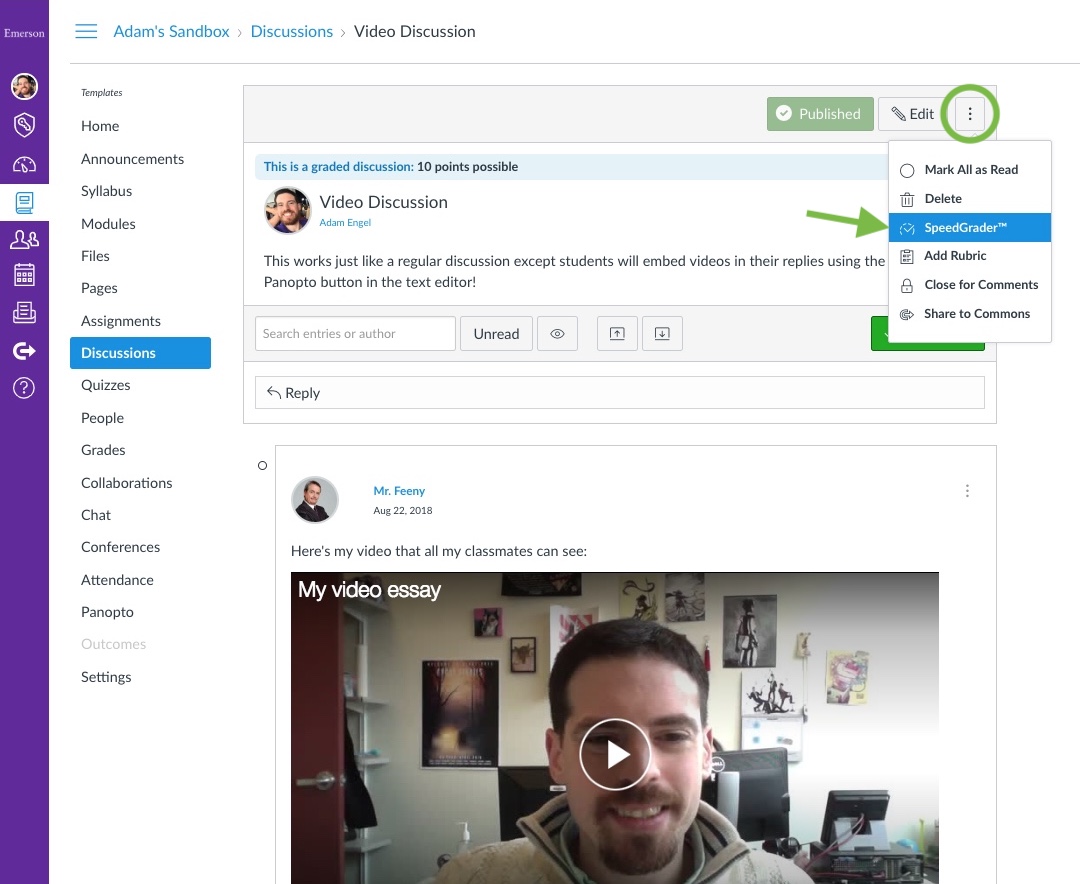Open Settings in course navigation

coord(106,677)
